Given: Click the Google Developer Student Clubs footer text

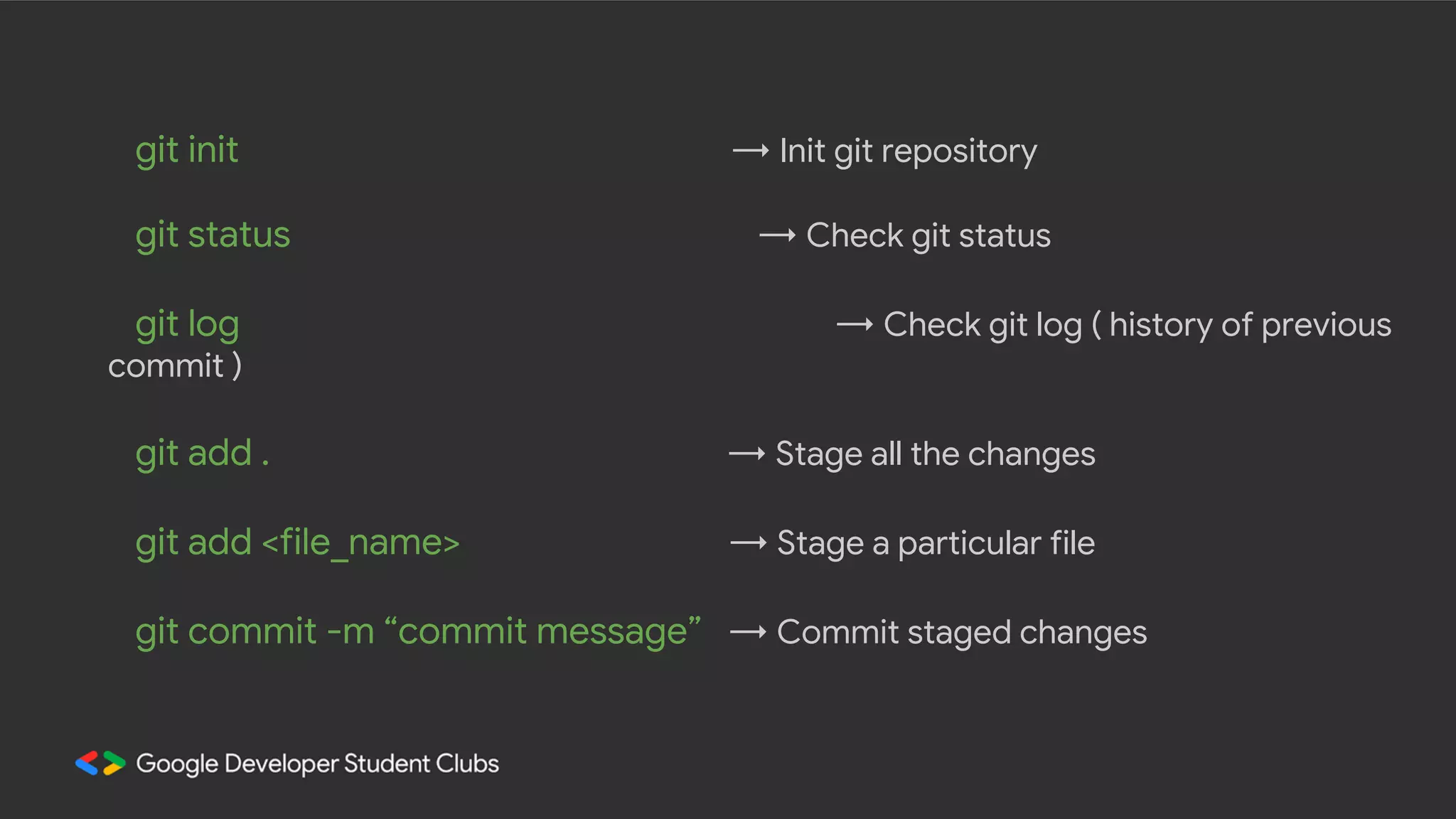Looking at the screenshot, I should click(x=317, y=764).
